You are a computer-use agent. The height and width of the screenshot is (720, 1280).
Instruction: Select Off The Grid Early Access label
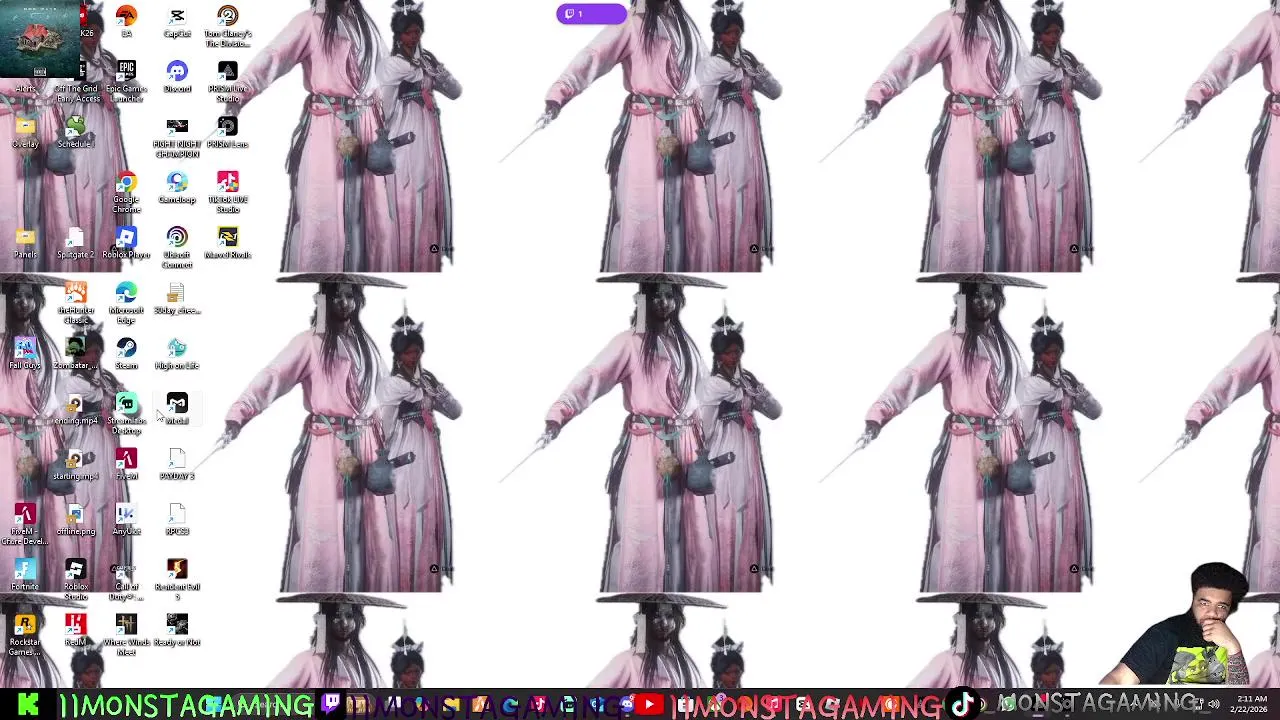(x=77, y=93)
